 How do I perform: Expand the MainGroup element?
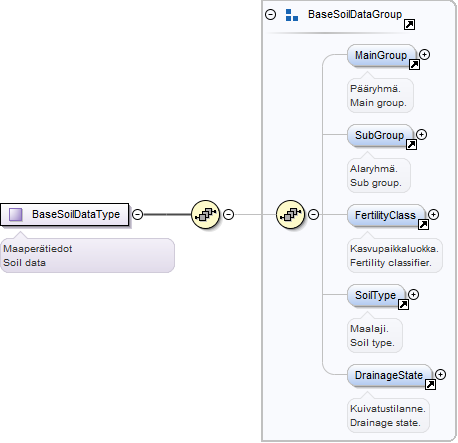point(424,54)
